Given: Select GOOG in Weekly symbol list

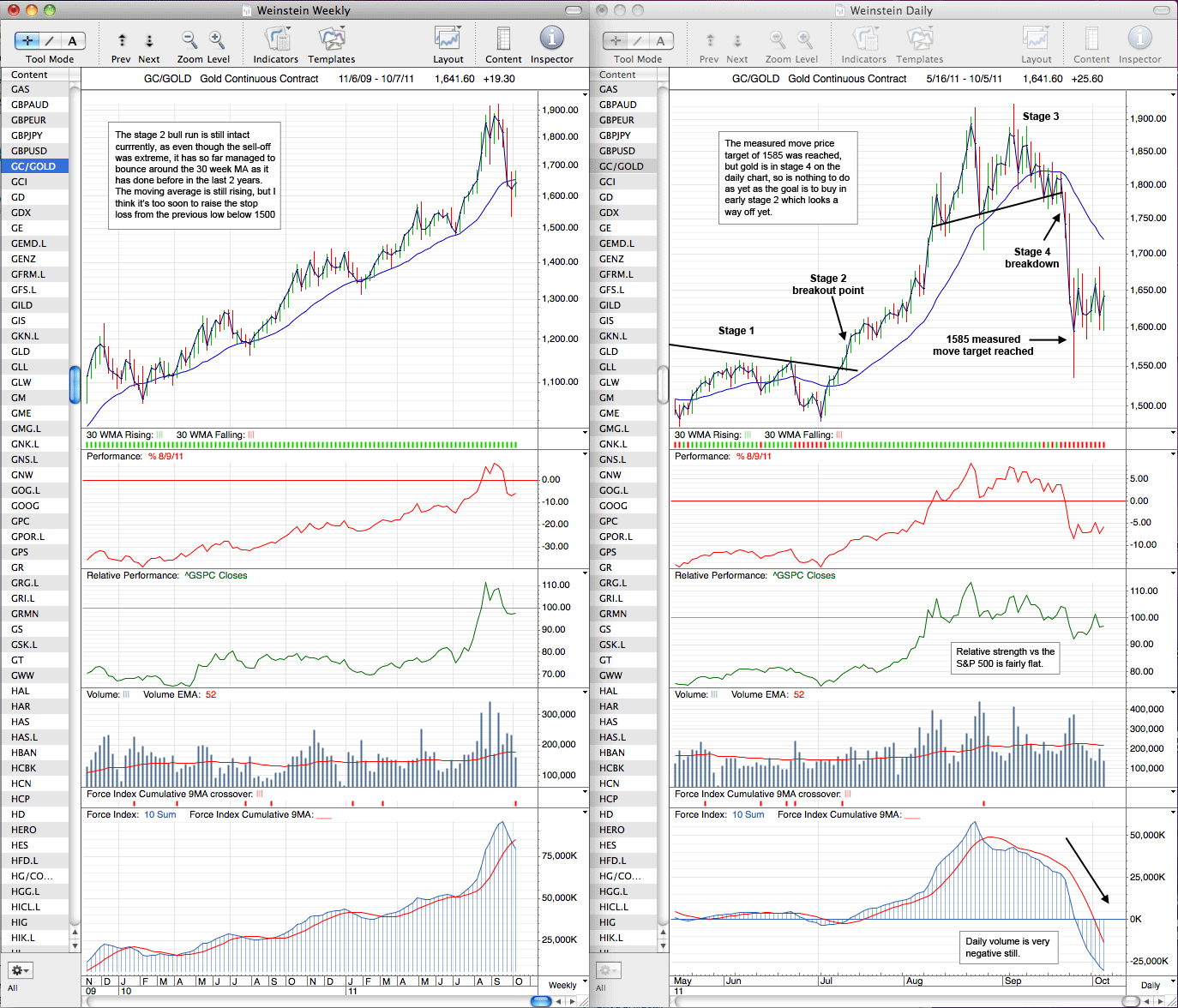Looking at the screenshot, I should [34, 506].
